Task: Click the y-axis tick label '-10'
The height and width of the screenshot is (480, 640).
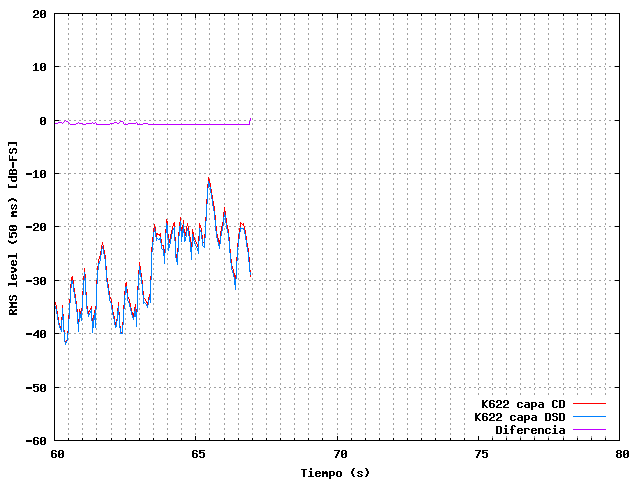Action: click(x=35, y=174)
